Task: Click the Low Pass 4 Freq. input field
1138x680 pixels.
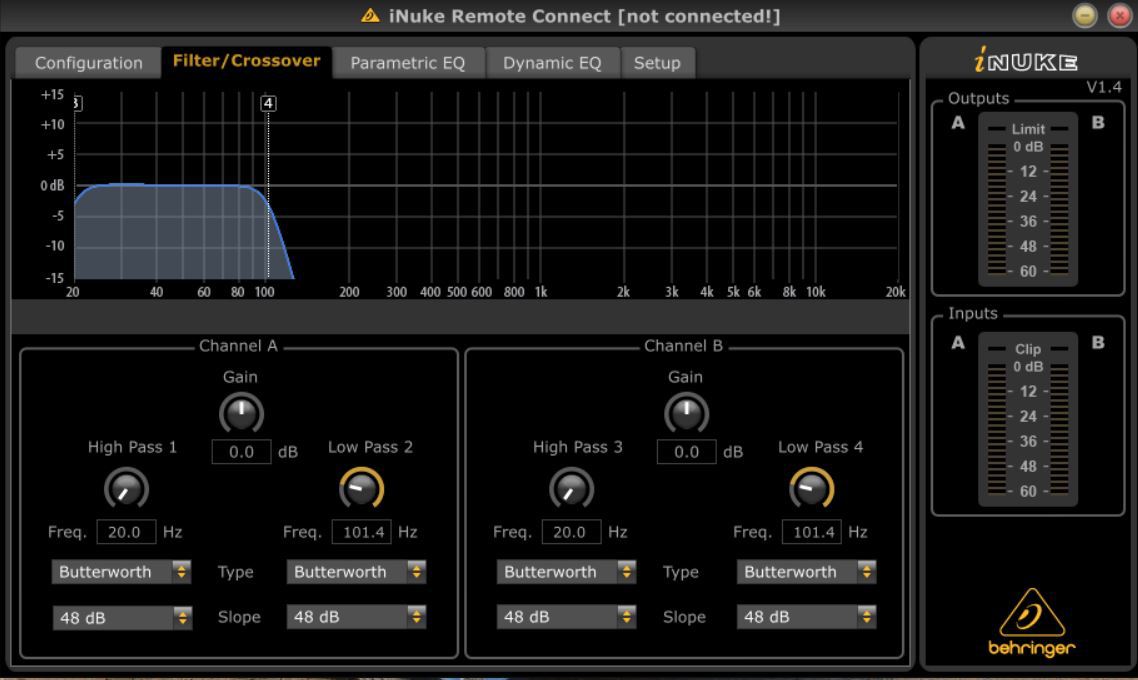Action: 811,532
